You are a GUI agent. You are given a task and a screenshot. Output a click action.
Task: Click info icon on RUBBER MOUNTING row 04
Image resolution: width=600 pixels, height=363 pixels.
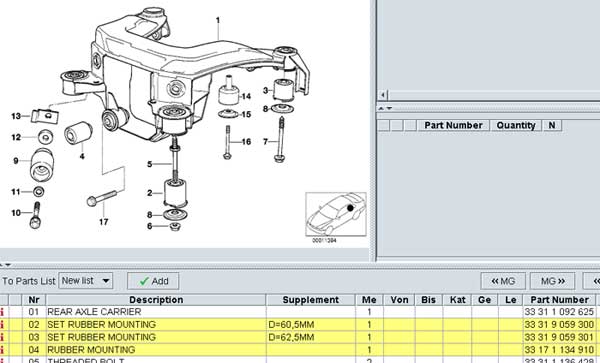[2, 350]
